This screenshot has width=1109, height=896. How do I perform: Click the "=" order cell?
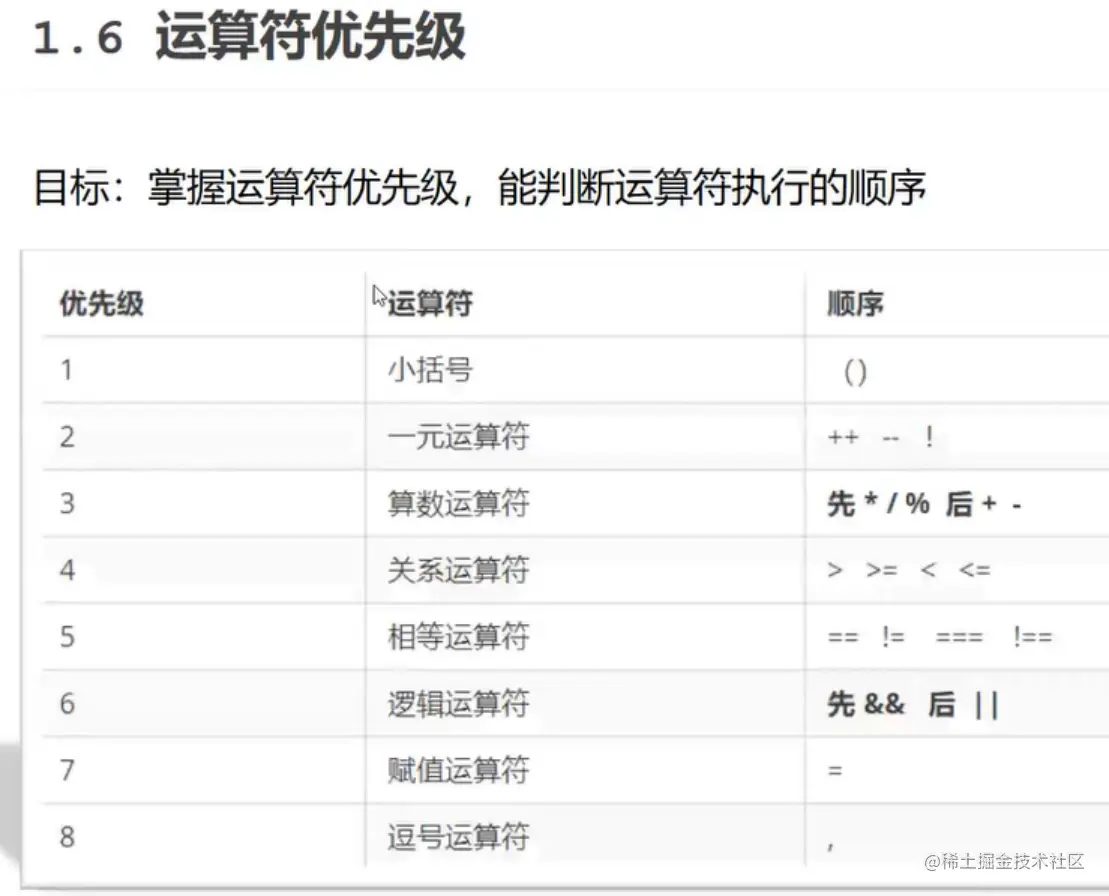pyautogui.click(x=835, y=770)
